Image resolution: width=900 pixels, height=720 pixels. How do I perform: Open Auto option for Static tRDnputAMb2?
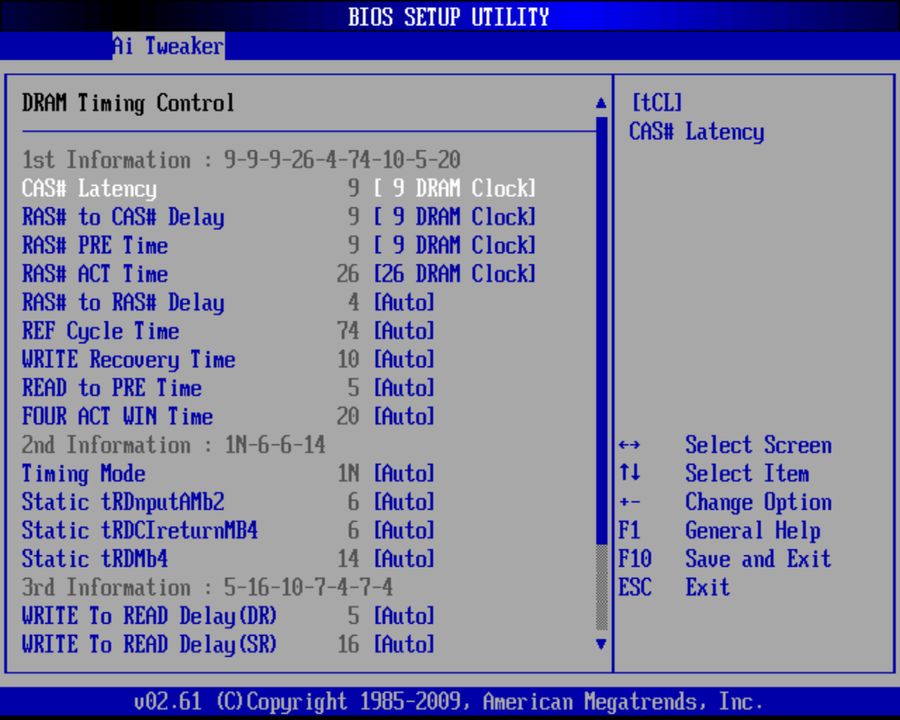click(404, 502)
